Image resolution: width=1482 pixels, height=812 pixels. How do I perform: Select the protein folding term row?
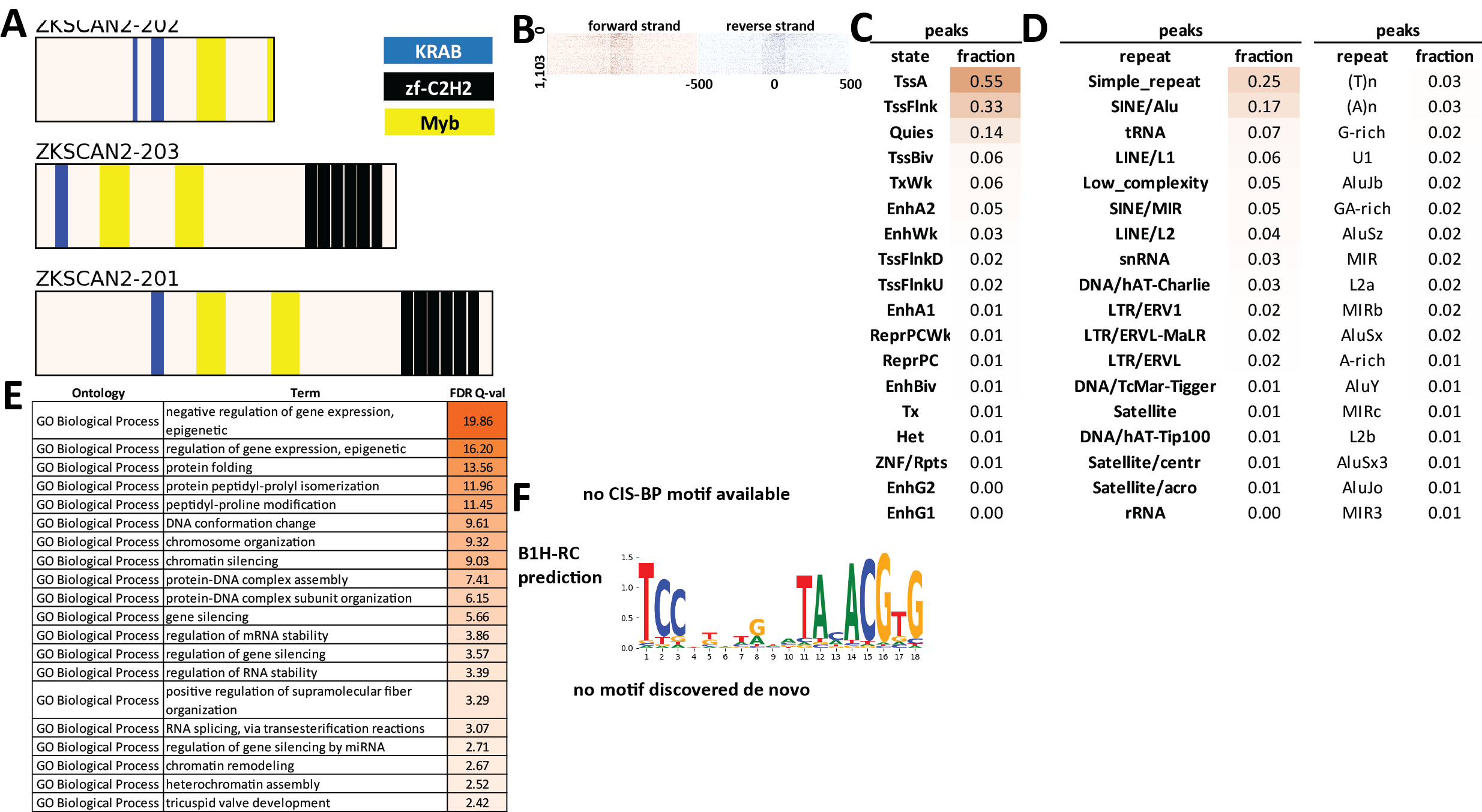[x=209, y=468]
